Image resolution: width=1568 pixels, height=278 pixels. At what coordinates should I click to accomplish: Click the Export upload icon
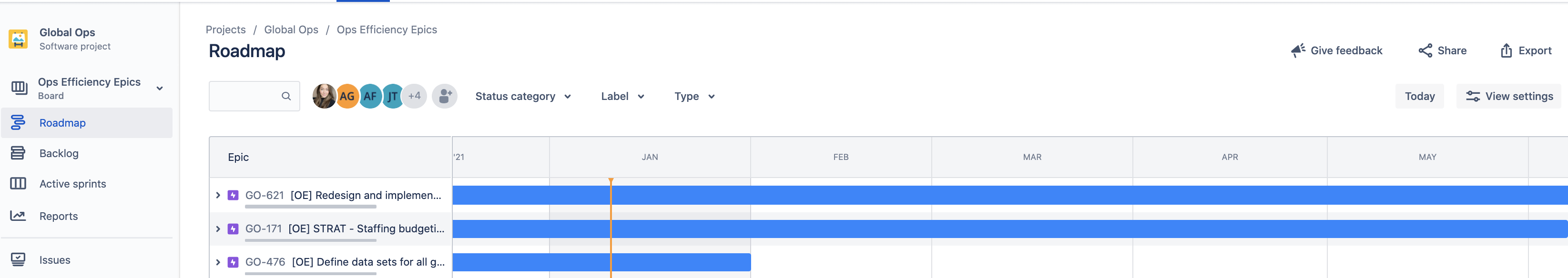coord(1506,50)
